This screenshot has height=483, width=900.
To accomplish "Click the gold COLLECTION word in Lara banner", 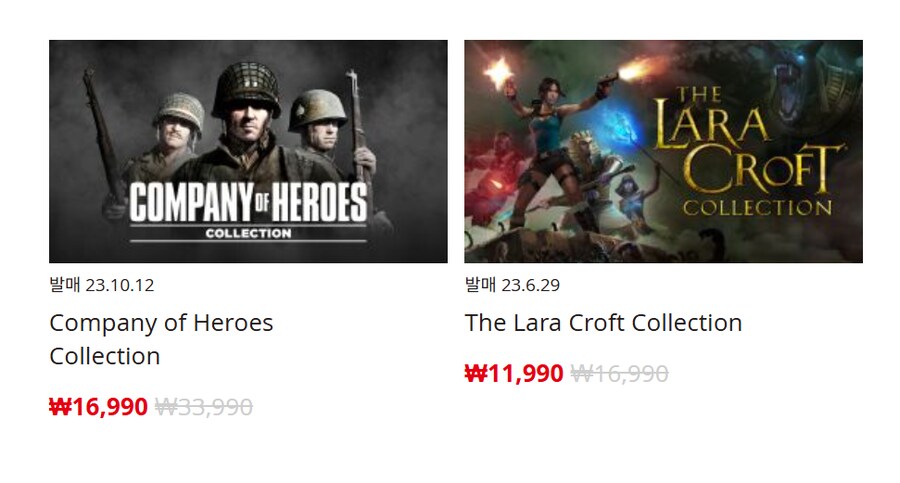I will pyautogui.click(x=757, y=208).
